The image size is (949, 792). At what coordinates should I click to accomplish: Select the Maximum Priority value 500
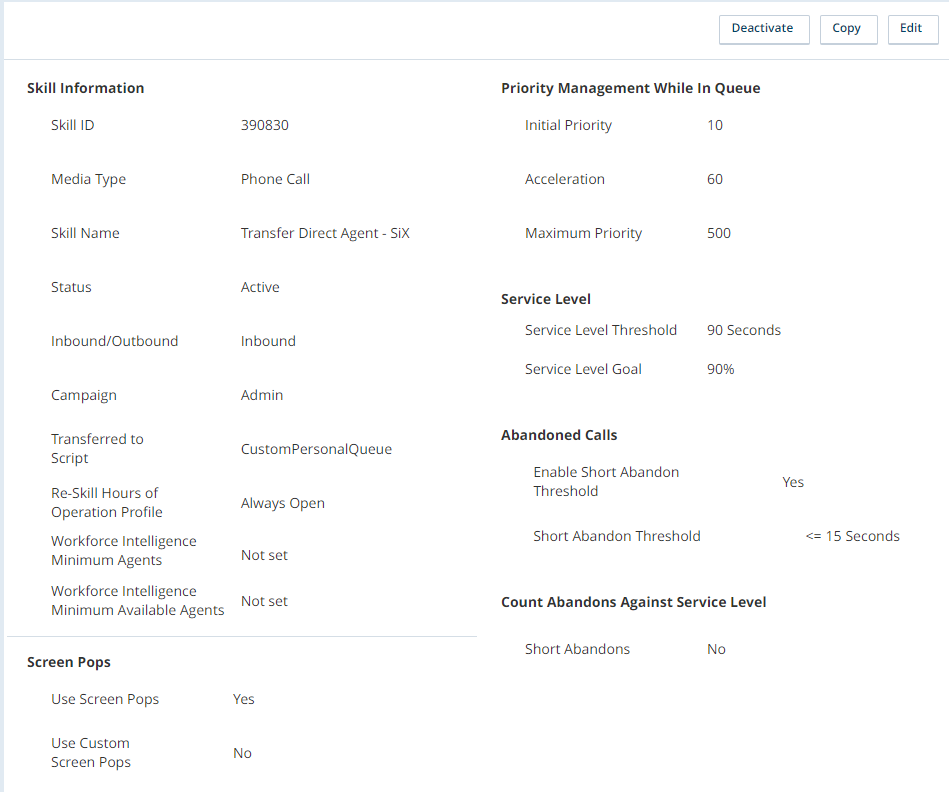pos(718,233)
